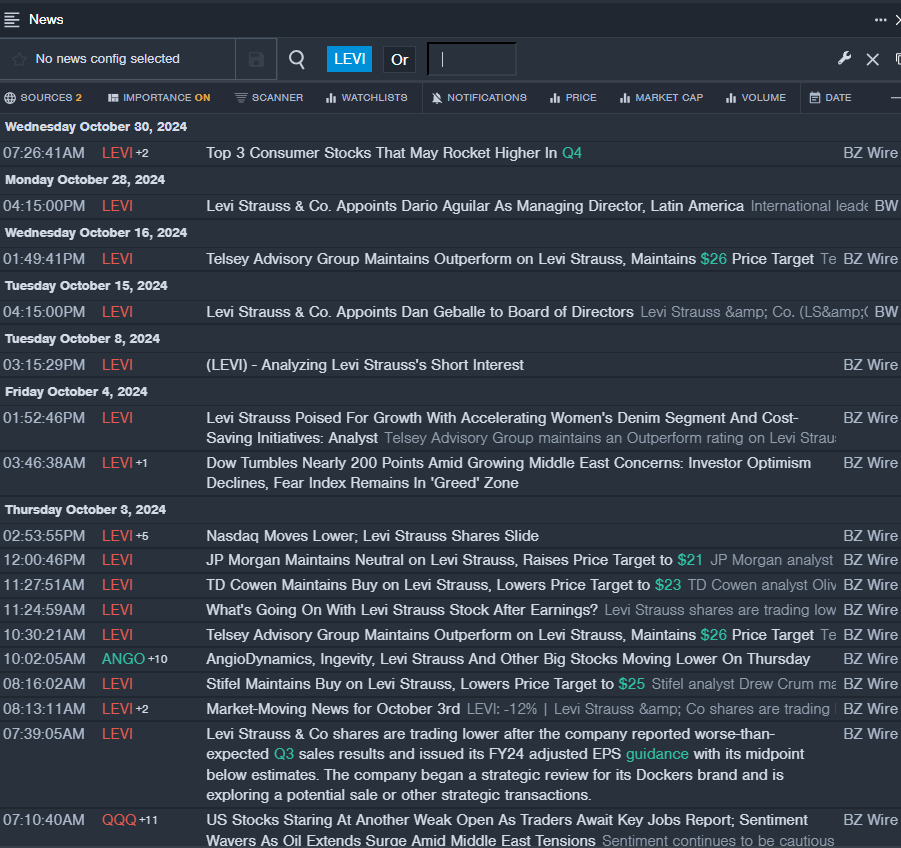
Task: Remove the LEVI ticker search tag
Action: coord(349,59)
